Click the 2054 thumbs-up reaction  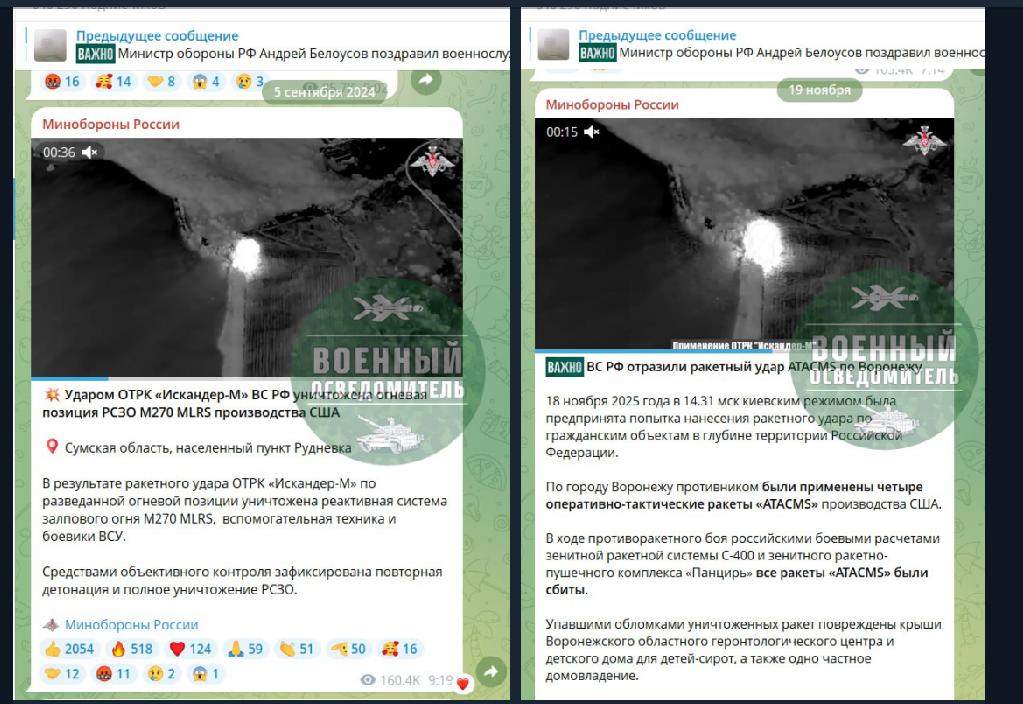(x=70, y=649)
